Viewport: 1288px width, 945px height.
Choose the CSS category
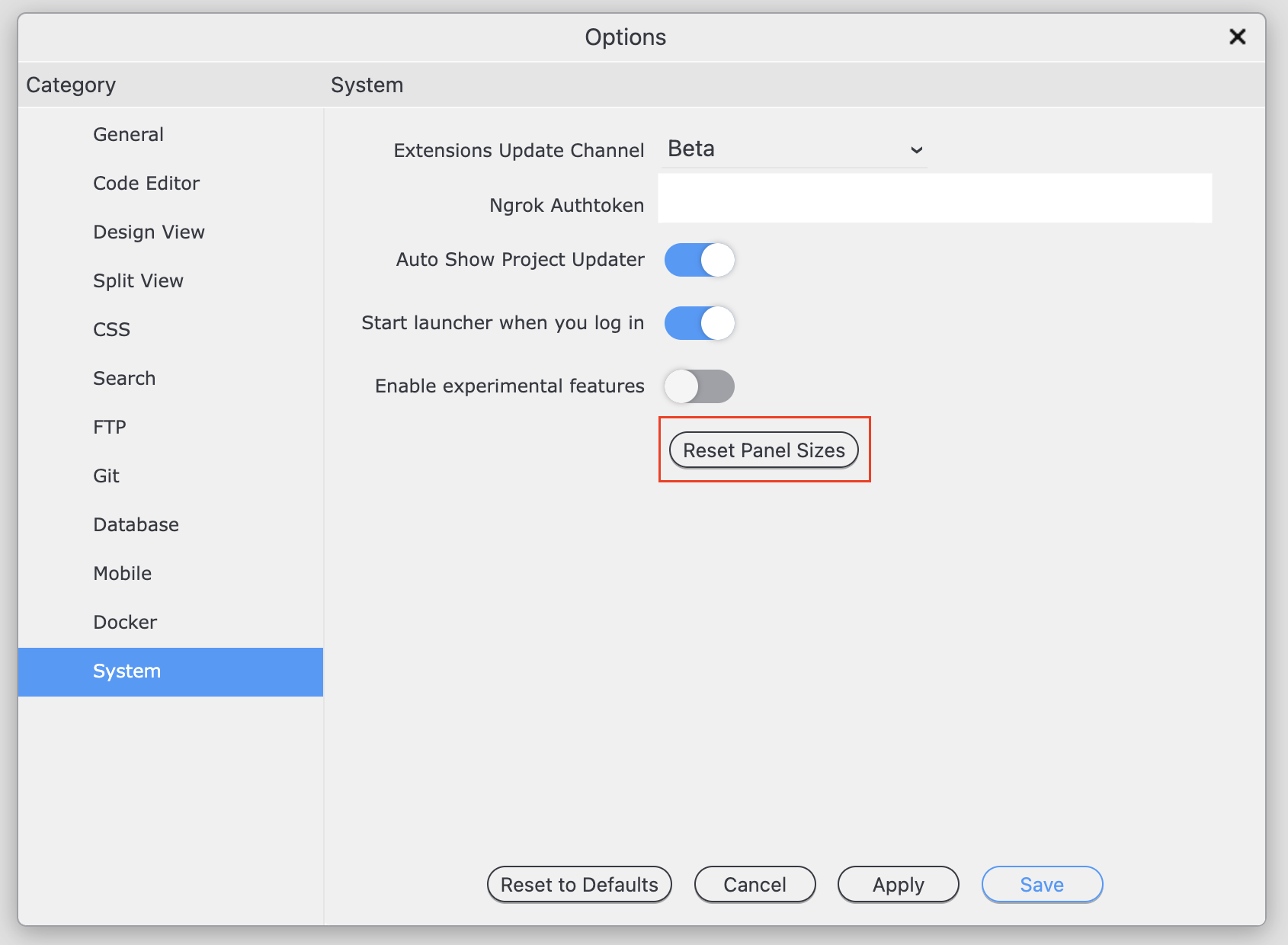coord(111,330)
